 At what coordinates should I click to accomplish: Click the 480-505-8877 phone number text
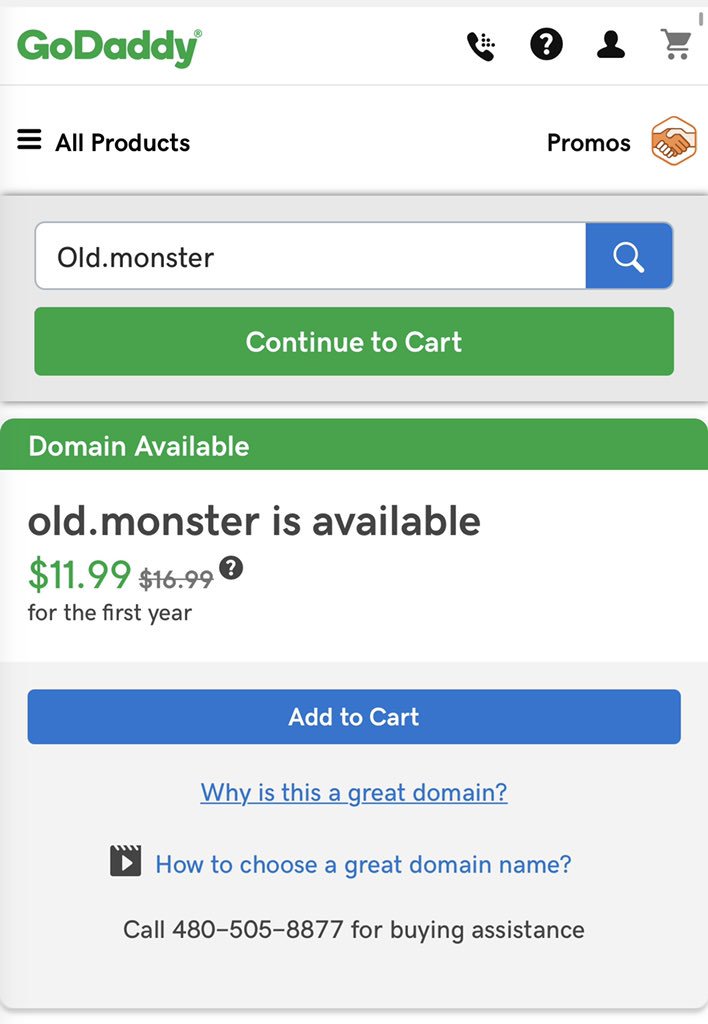click(x=257, y=929)
